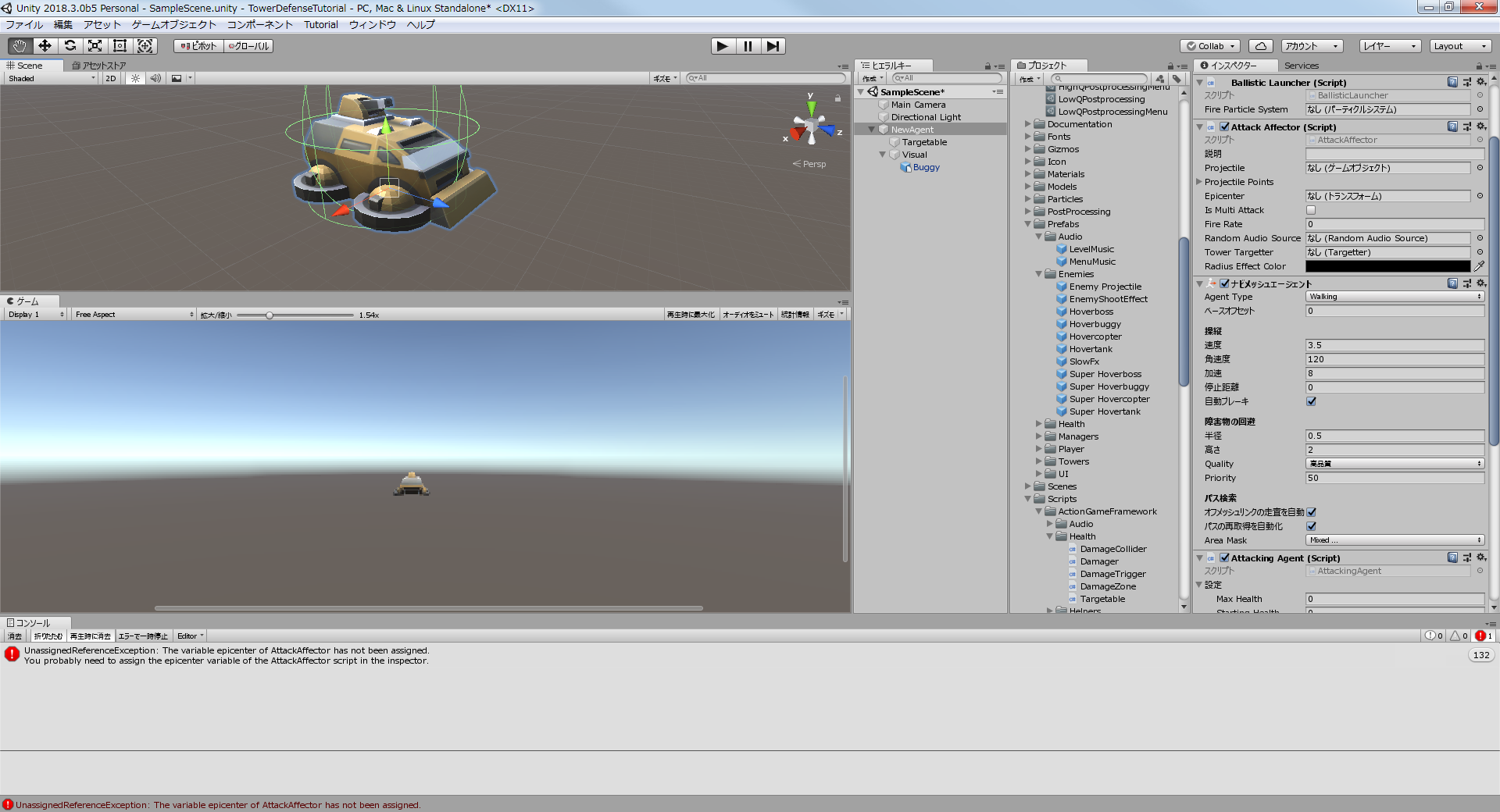1500x812 pixels.
Task: Select the Scale tool
Action: tap(95, 46)
